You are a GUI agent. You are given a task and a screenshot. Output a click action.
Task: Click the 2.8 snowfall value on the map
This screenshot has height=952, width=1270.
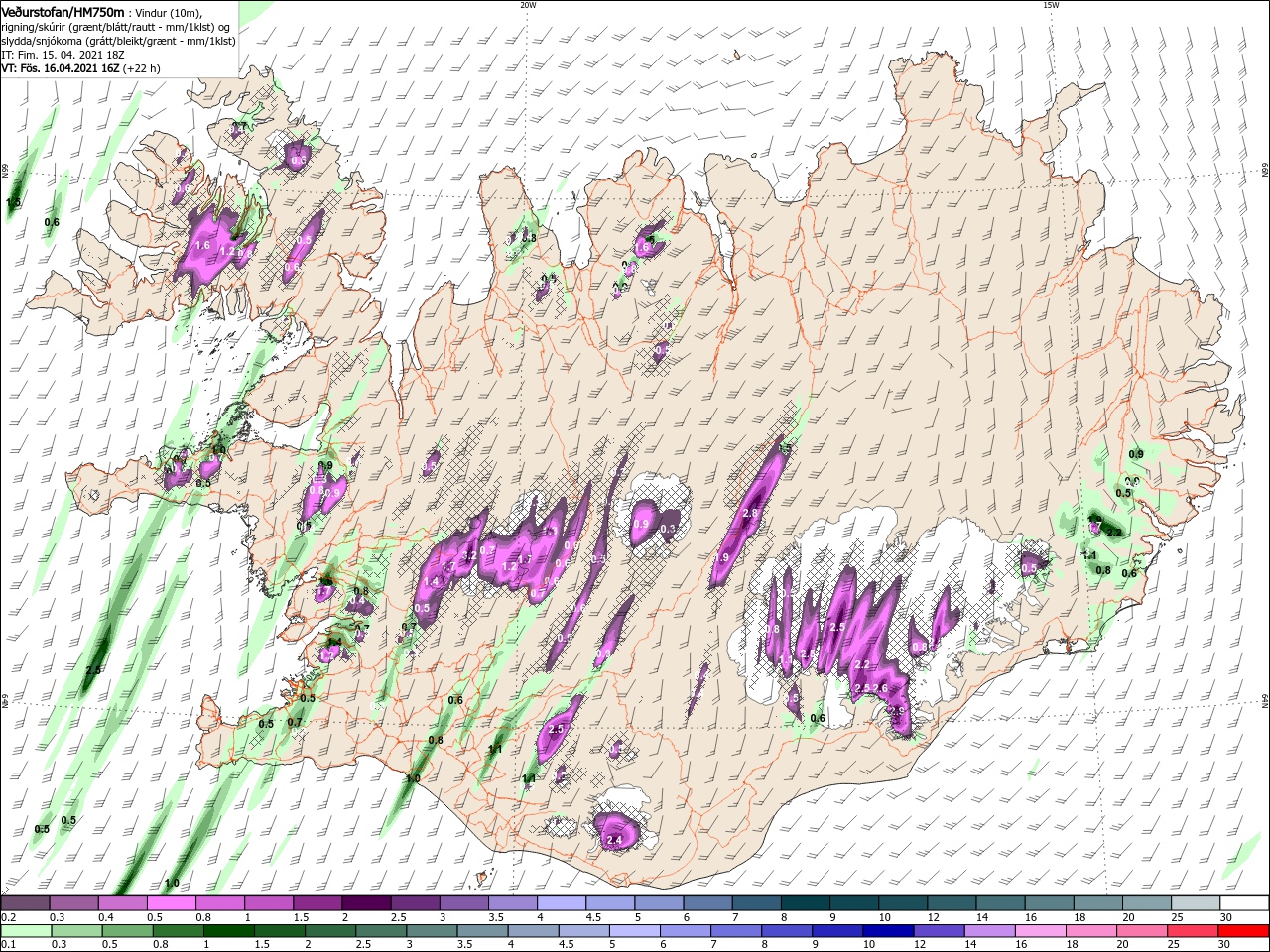coord(750,513)
